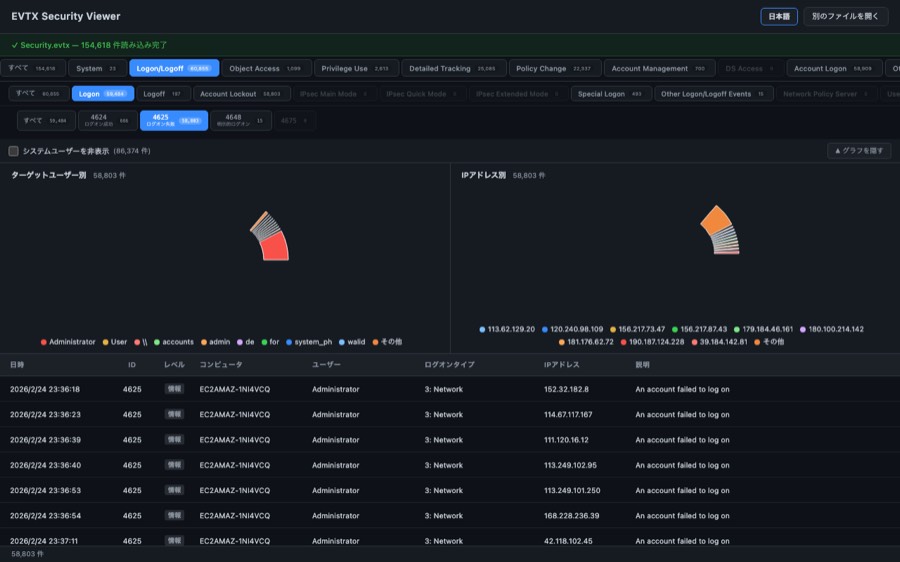
Task: Select the Logon subcategory tab
Action: [x=103, y=94]
